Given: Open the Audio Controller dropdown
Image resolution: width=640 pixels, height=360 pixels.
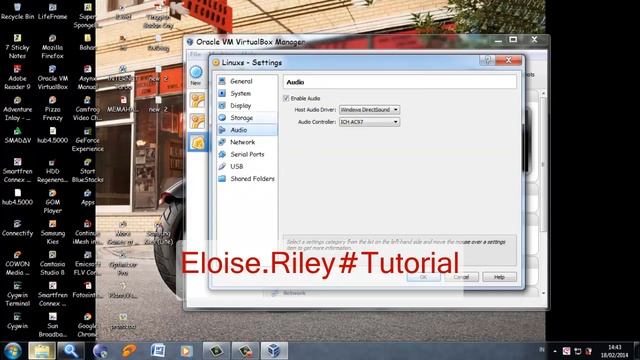Looking at the screenshot, I should (369, 122).
